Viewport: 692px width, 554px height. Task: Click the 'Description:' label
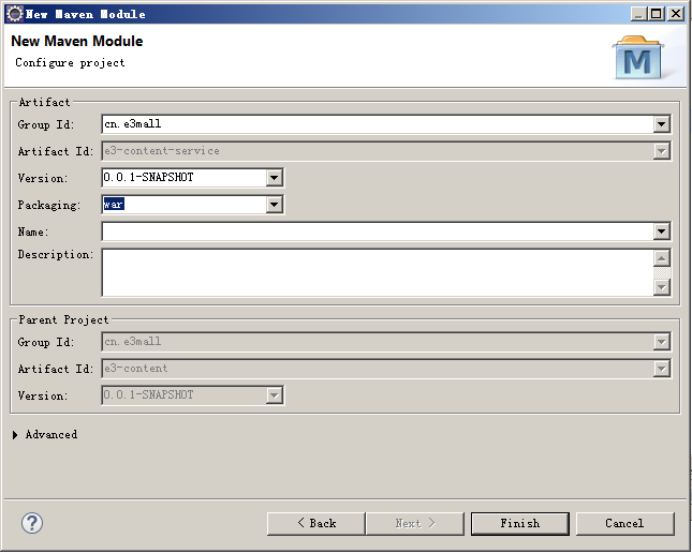[x=56, y=255]
